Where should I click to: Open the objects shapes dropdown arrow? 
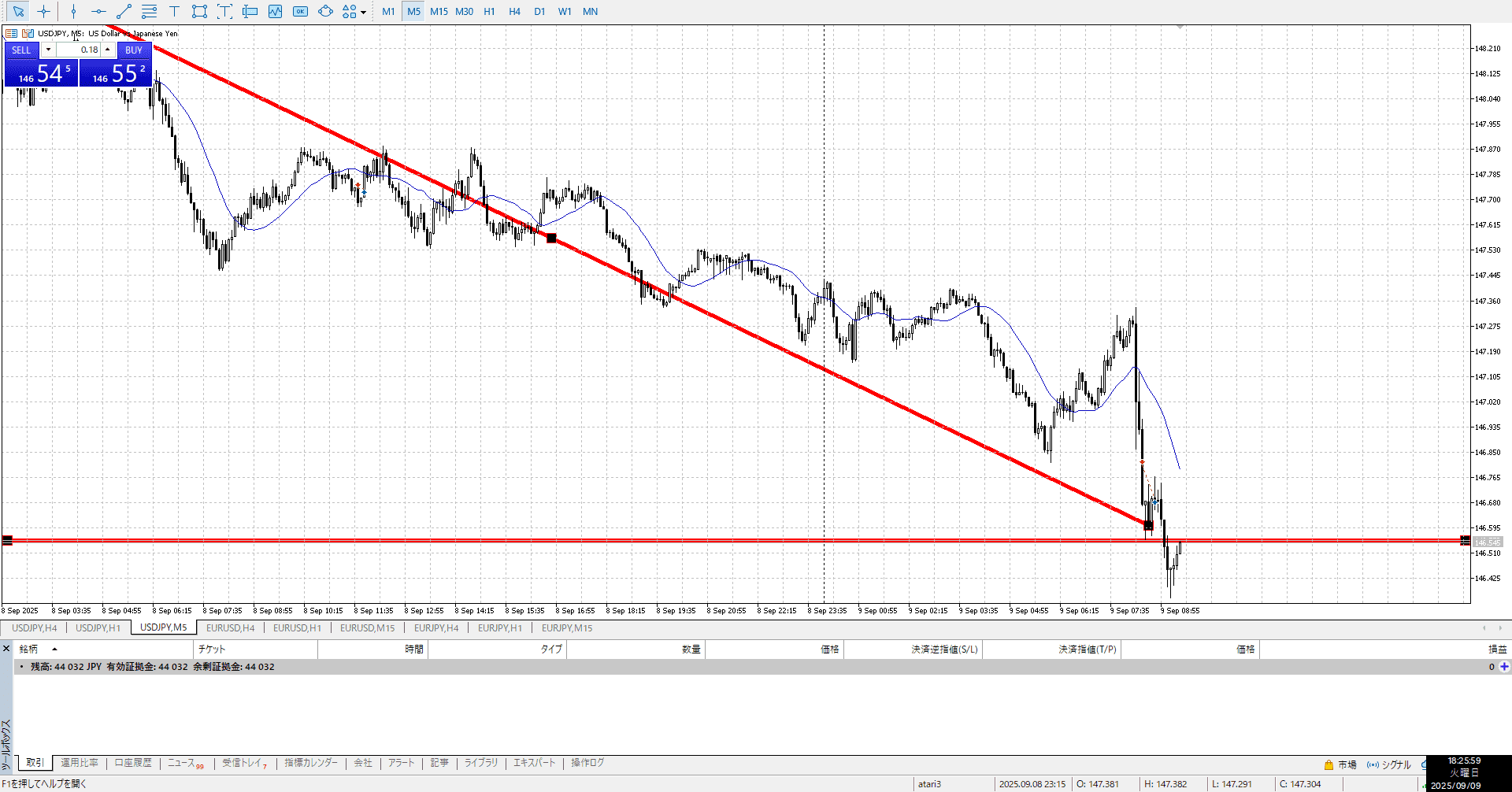(363, 13)
